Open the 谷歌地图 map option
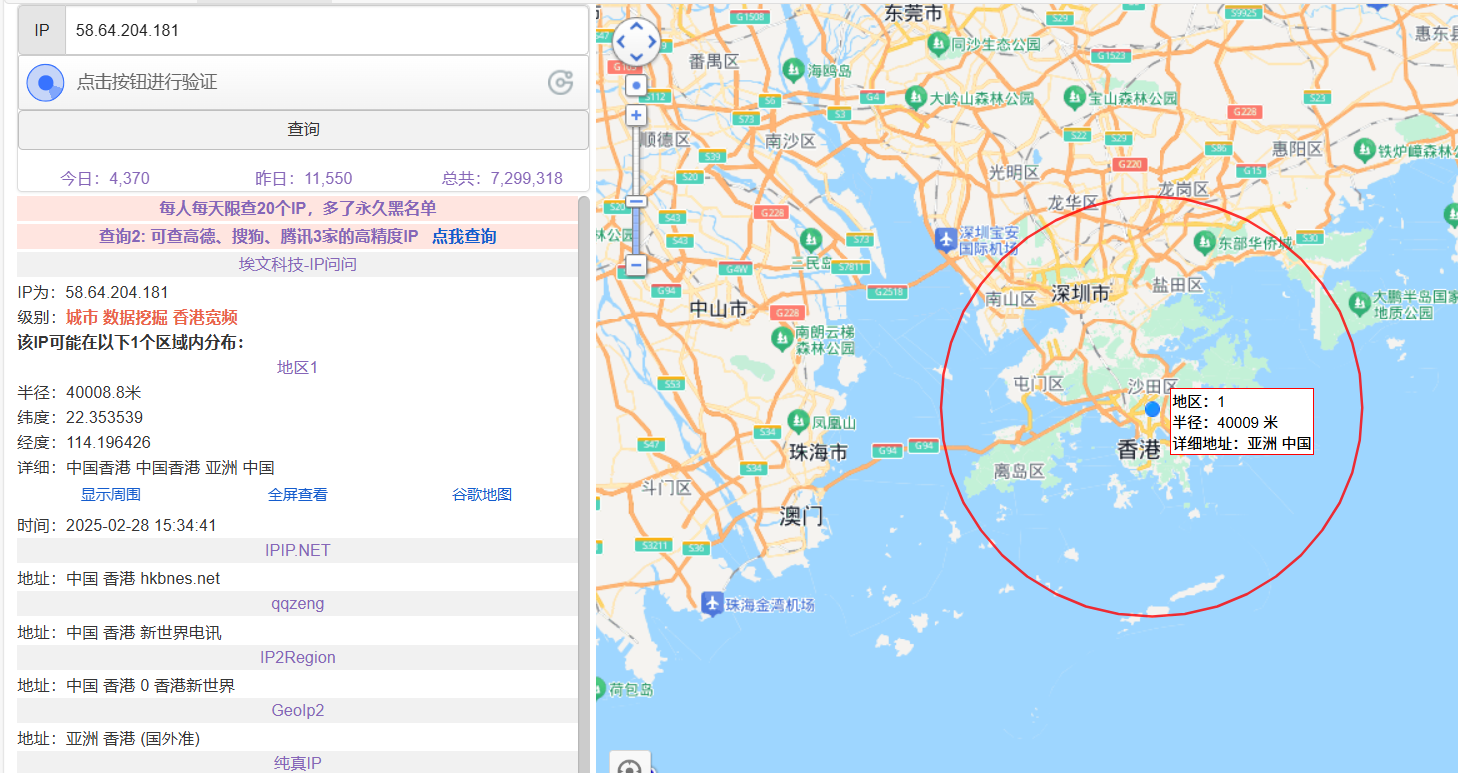The image size is (1458, 773). click(x=481, y=492)
